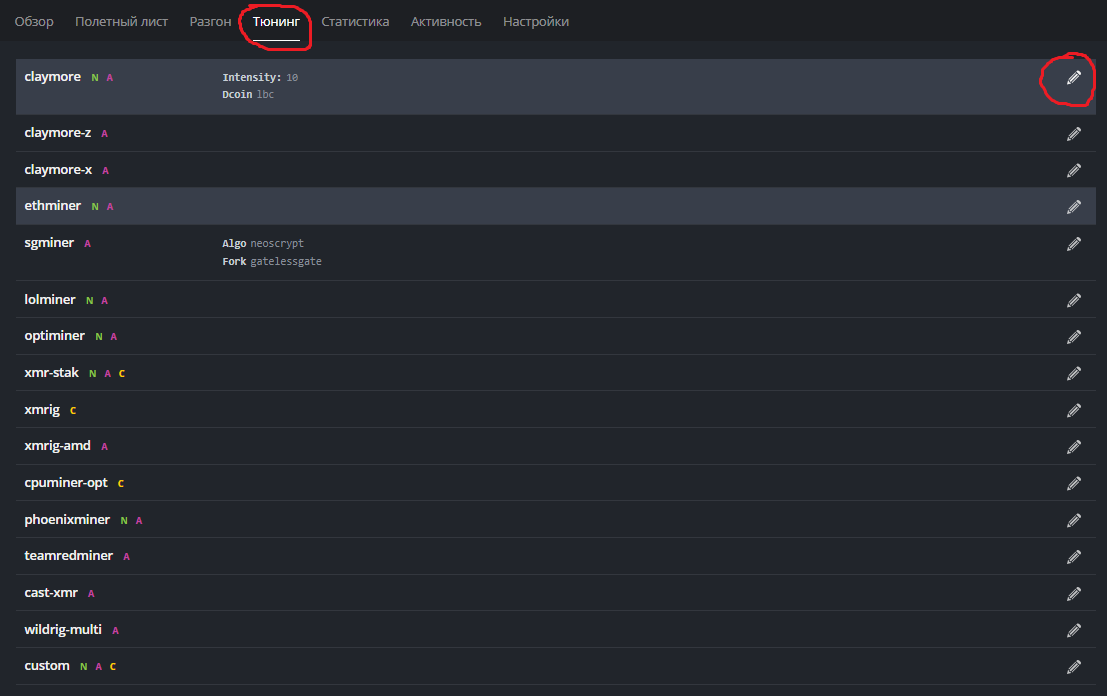The height and width of the screenshot is (696, 1107).
Task: Edit phoenixminer tuning pencil icon
Action: click(1074, 521)
